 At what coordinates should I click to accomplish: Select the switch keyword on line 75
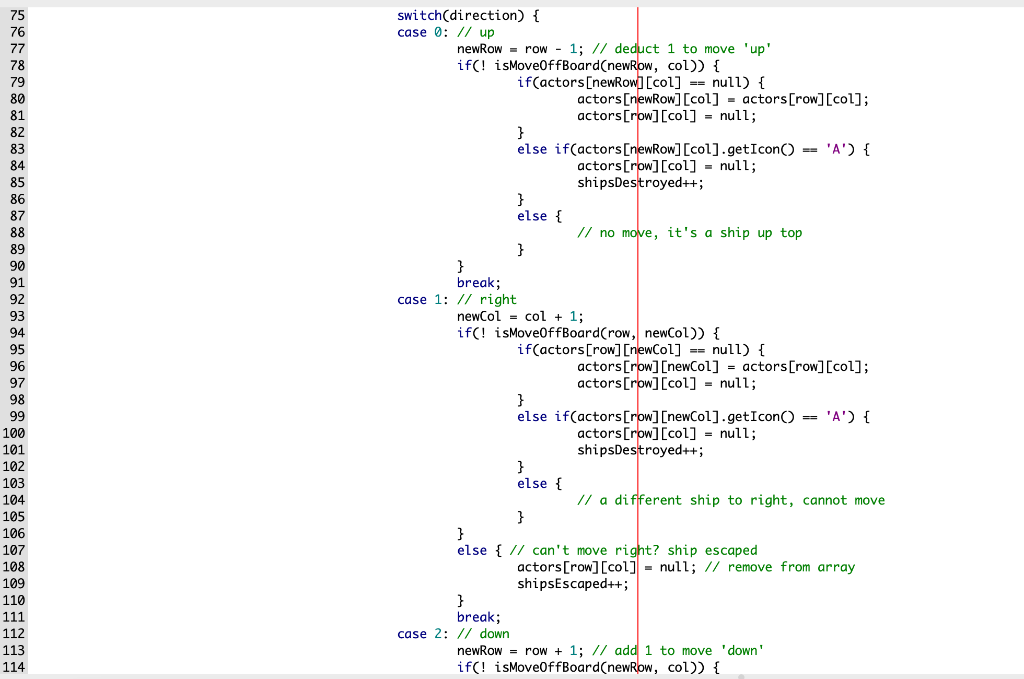[x=418, y=15]
